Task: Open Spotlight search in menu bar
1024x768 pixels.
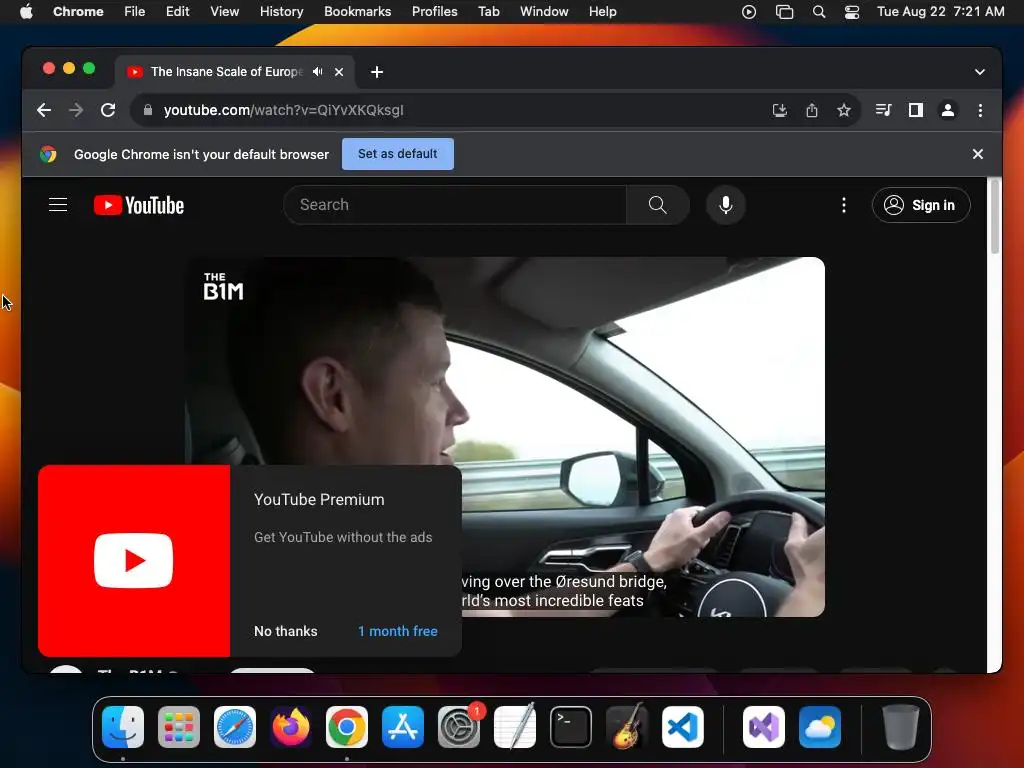Action: click(x=818, y=12)
